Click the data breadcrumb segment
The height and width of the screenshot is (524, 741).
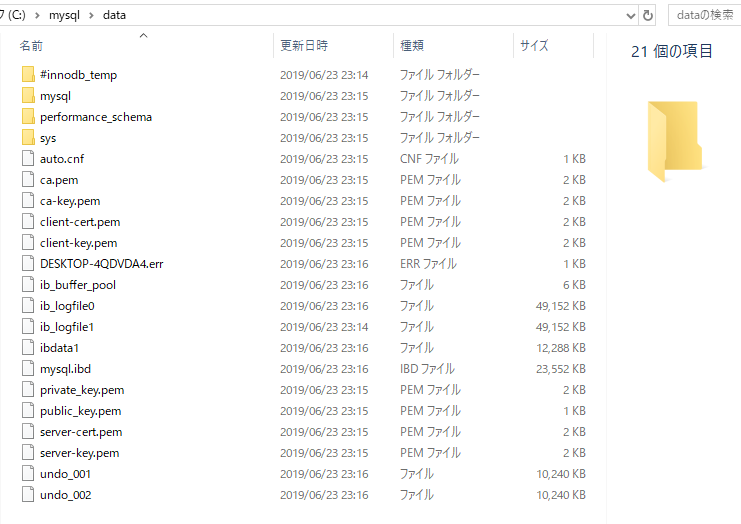pos(114,15)
